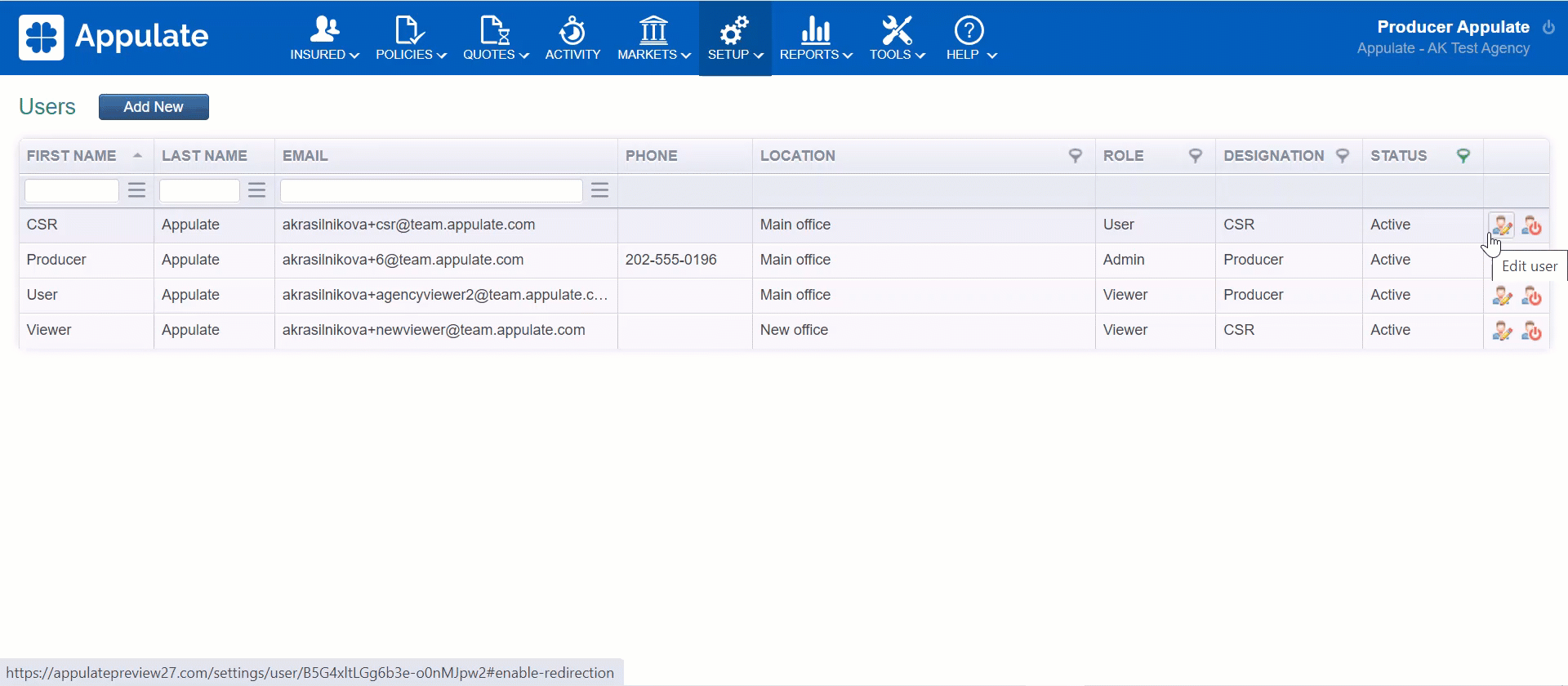Screen dimensions: 1568x686
Task: Click the Appulate clover logo
Action: point(42,38)
